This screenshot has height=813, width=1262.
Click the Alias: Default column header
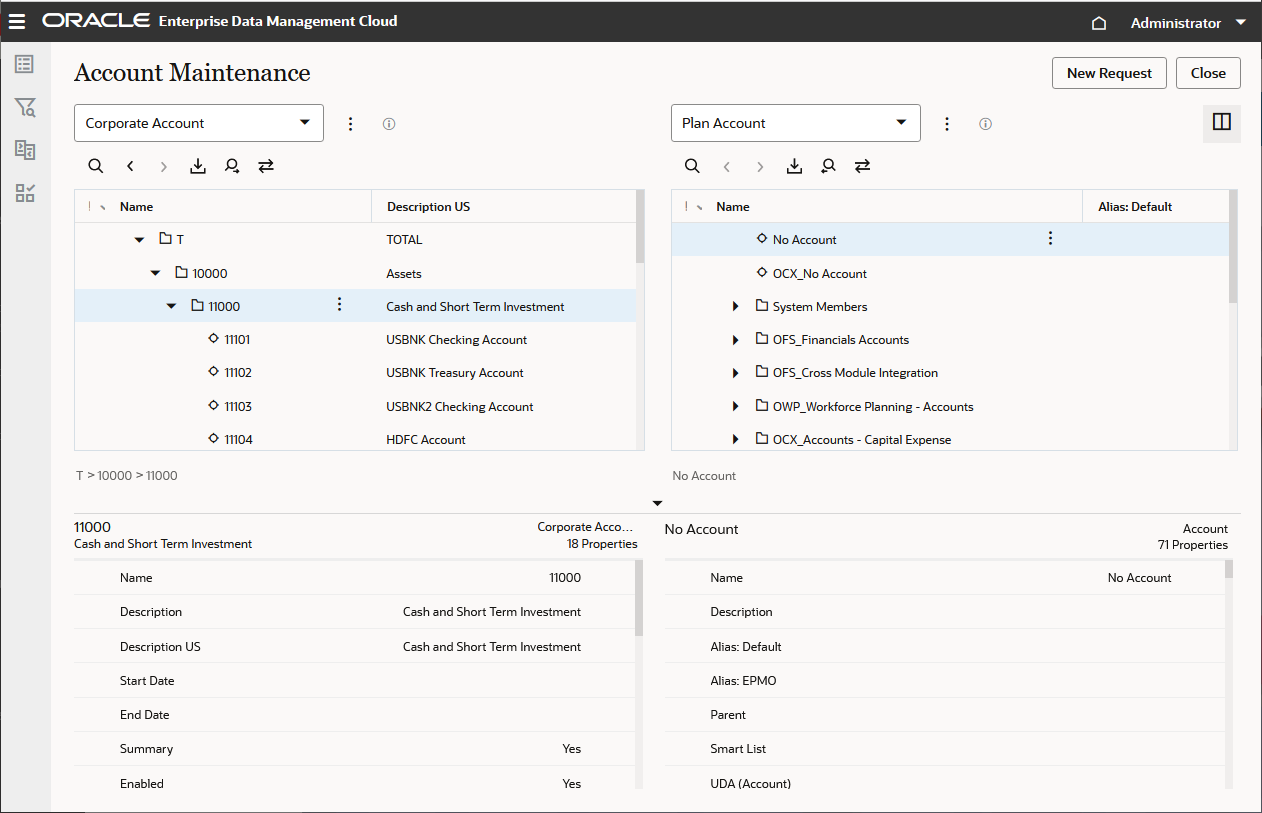pyautogui.click(x=1135, y=207)
